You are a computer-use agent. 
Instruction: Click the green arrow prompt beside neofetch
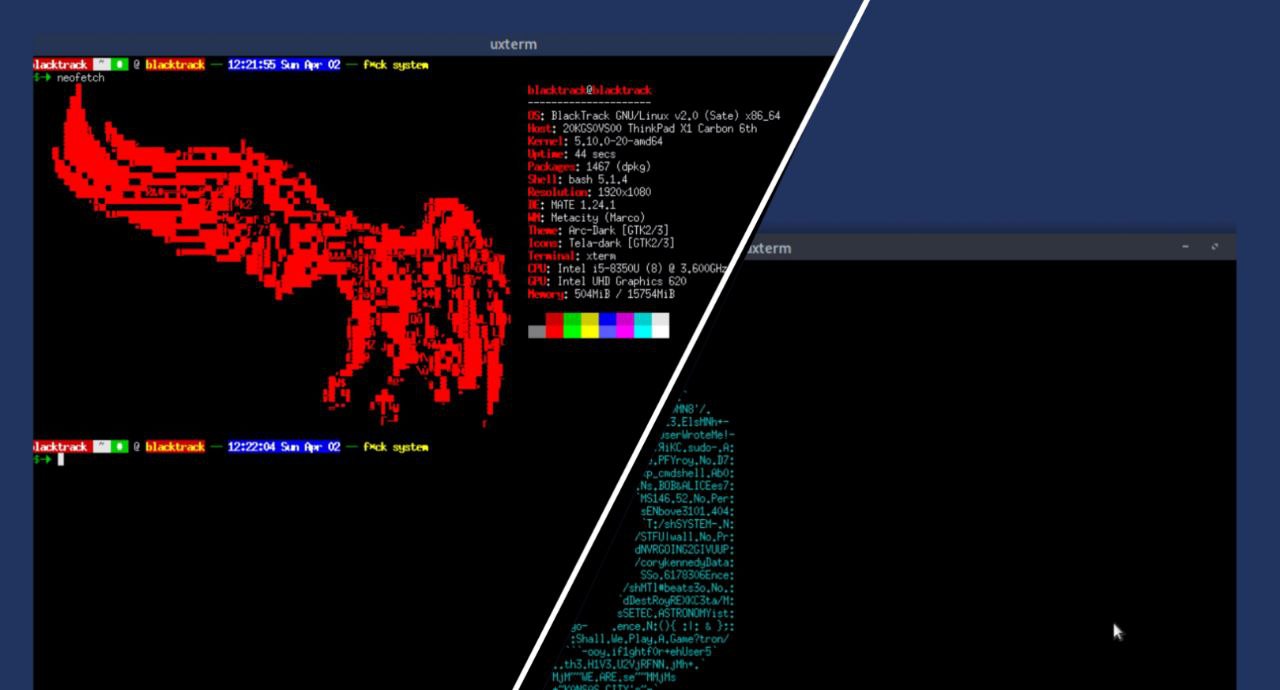click(x=42, y=78)
